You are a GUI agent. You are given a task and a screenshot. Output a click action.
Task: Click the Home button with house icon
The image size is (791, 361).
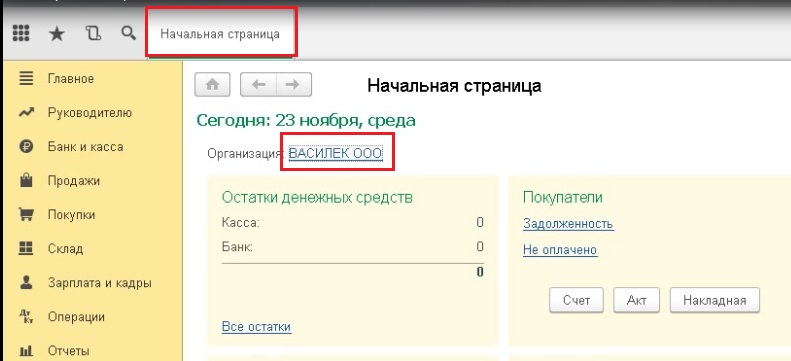click(212, 85)
